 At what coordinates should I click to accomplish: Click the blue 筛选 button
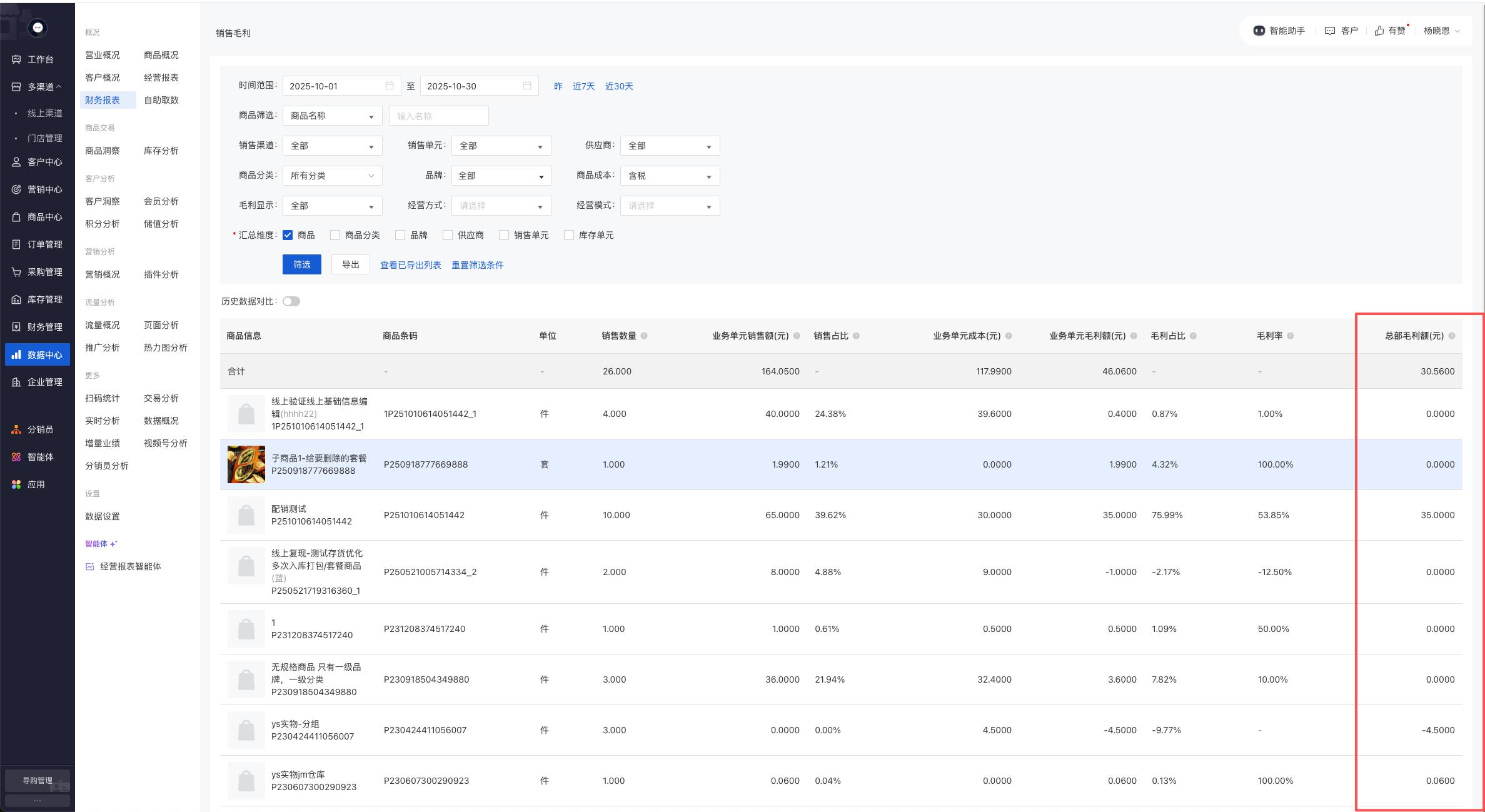click(301, 264)
